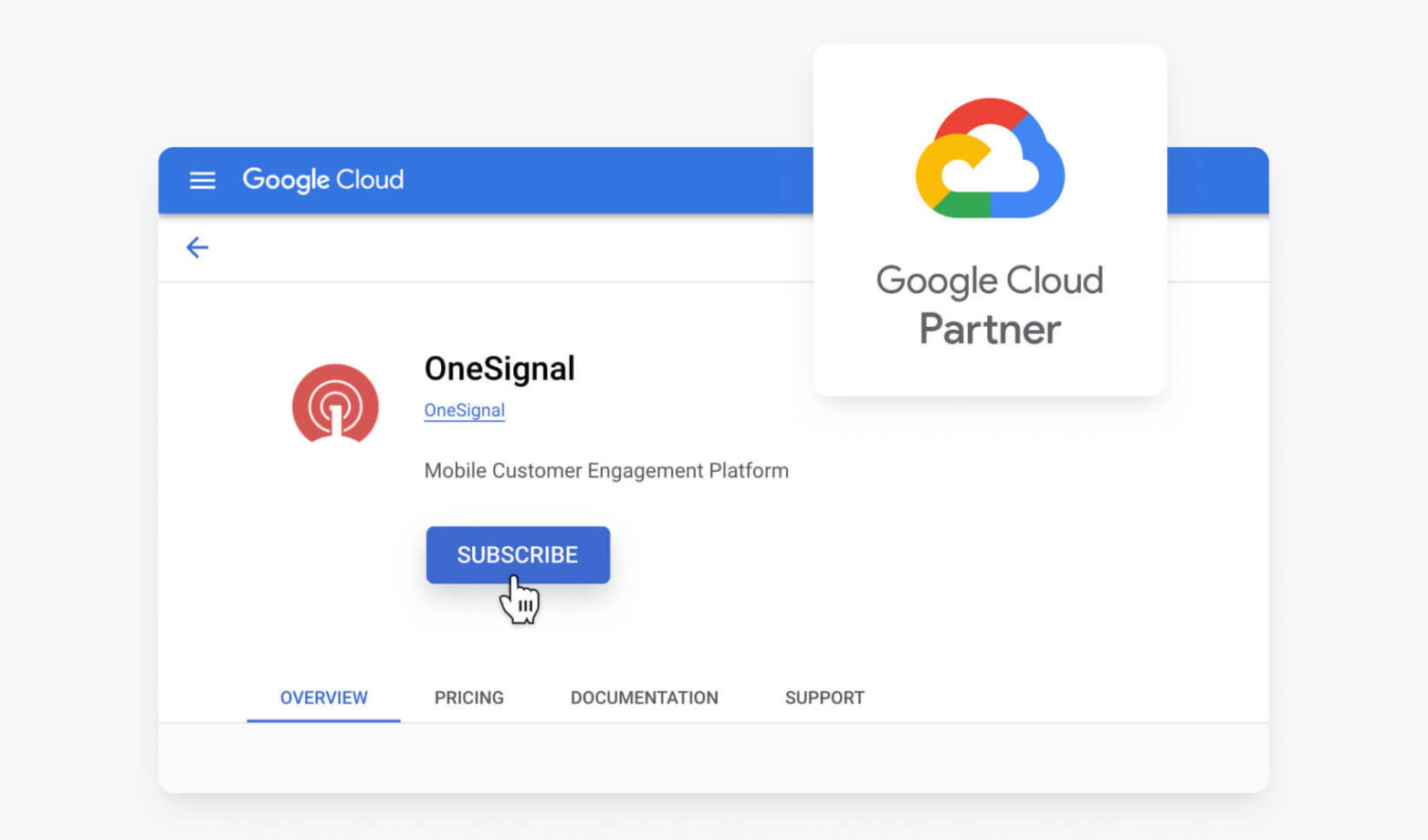Click the 'Google Cloud Partner' badge text
1428x840 pixels.
pyautogui.click(x=991, y=304)
